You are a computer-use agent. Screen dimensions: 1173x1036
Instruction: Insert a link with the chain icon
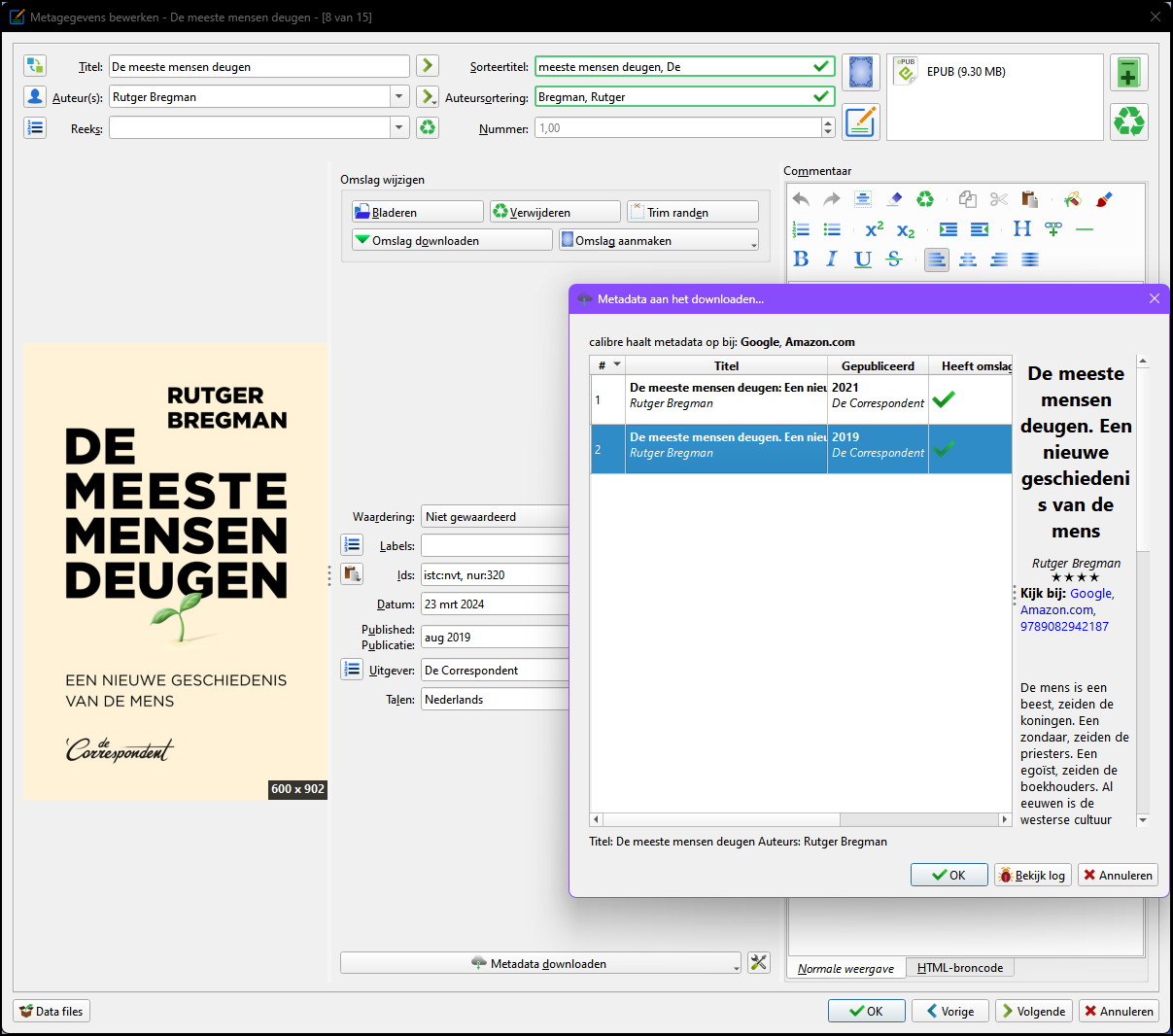pos(1053,229)
